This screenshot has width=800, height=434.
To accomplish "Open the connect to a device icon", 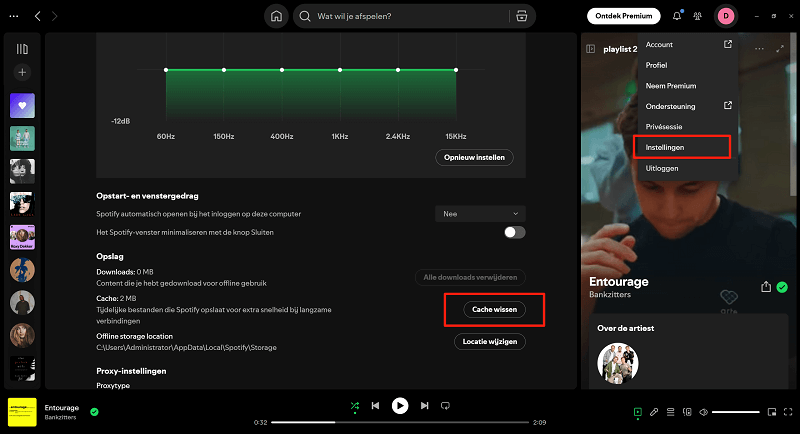I will [687, 412].
